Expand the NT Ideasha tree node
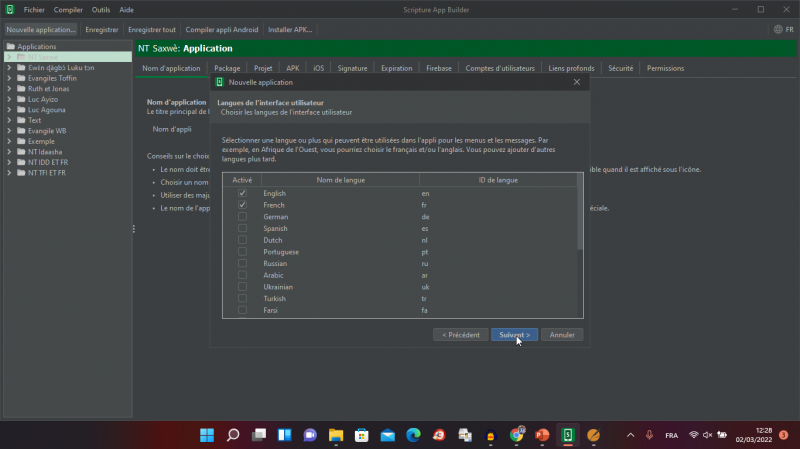 click(x=9, y=152)
